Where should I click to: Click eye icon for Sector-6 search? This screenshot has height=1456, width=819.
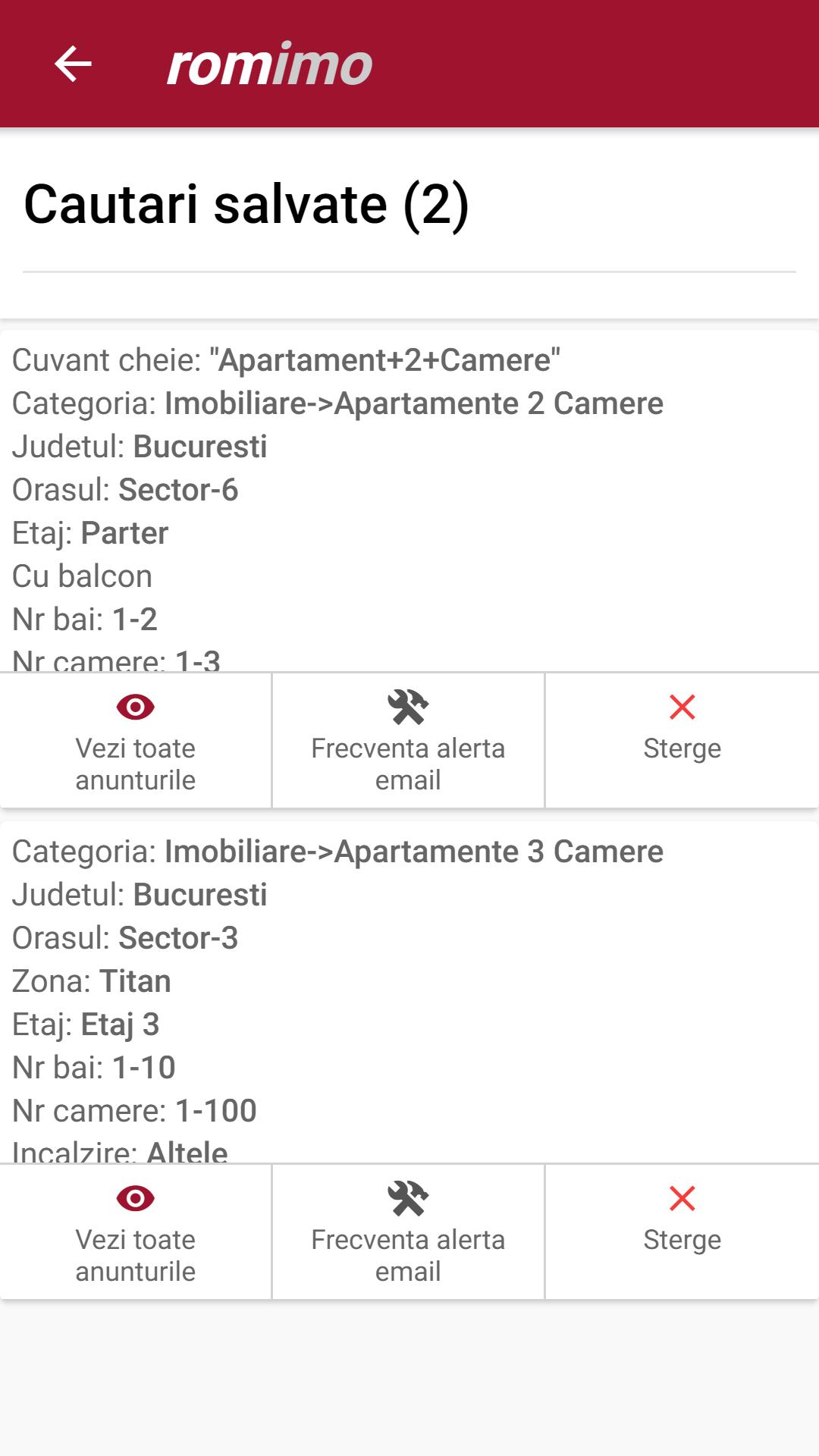pyautogui.click(x=136, y=707)
